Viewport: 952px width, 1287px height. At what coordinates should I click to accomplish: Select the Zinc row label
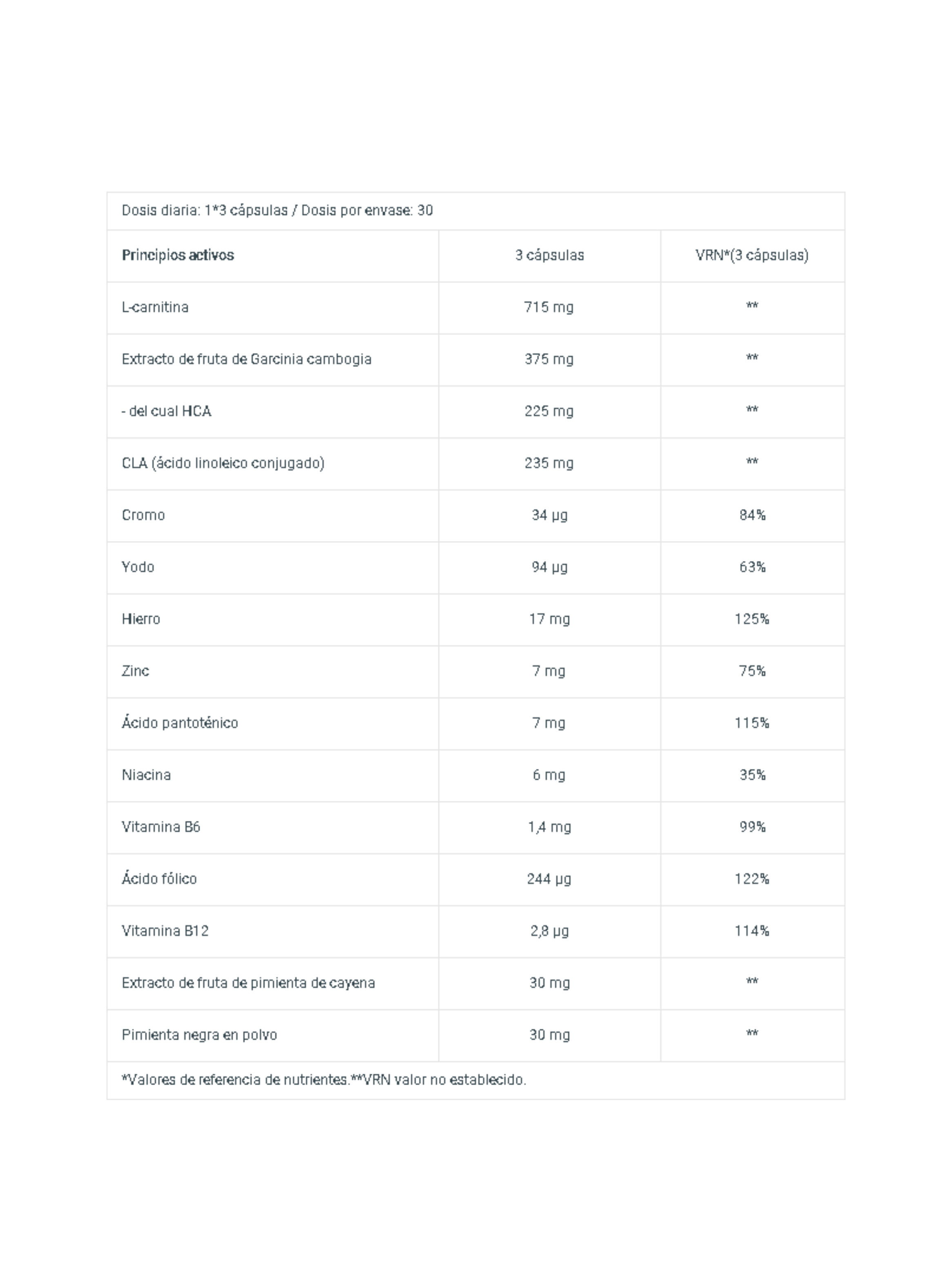(x=136, y=671)
